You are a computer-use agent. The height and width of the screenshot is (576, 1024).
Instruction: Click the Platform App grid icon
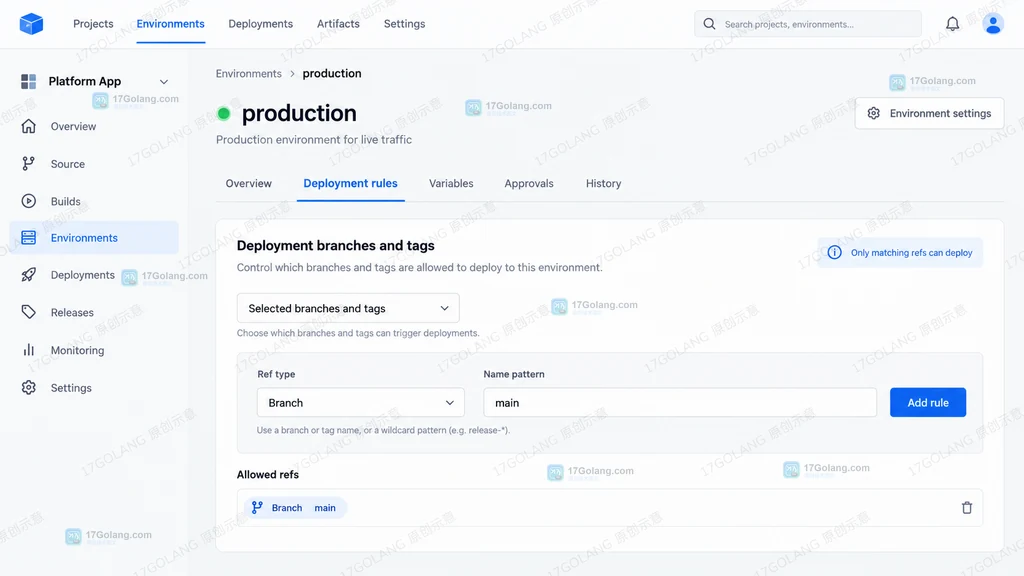pos(29,81)
